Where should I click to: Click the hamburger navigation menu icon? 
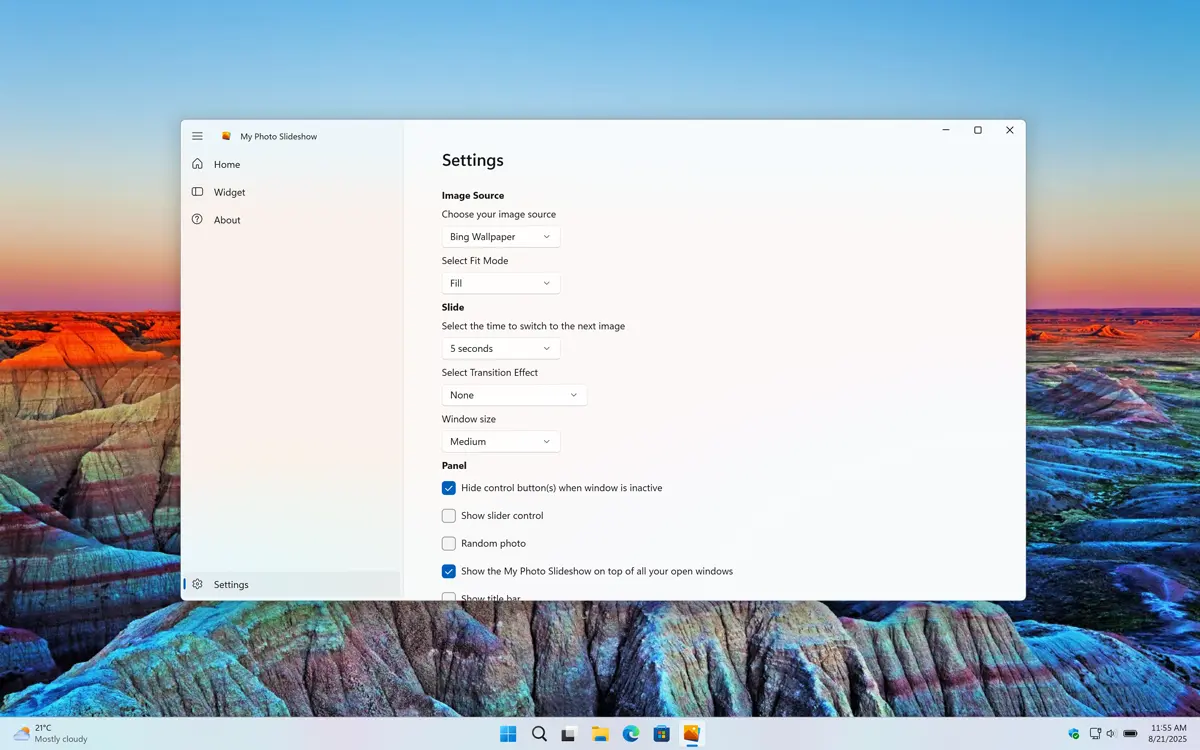coord(197,136)
